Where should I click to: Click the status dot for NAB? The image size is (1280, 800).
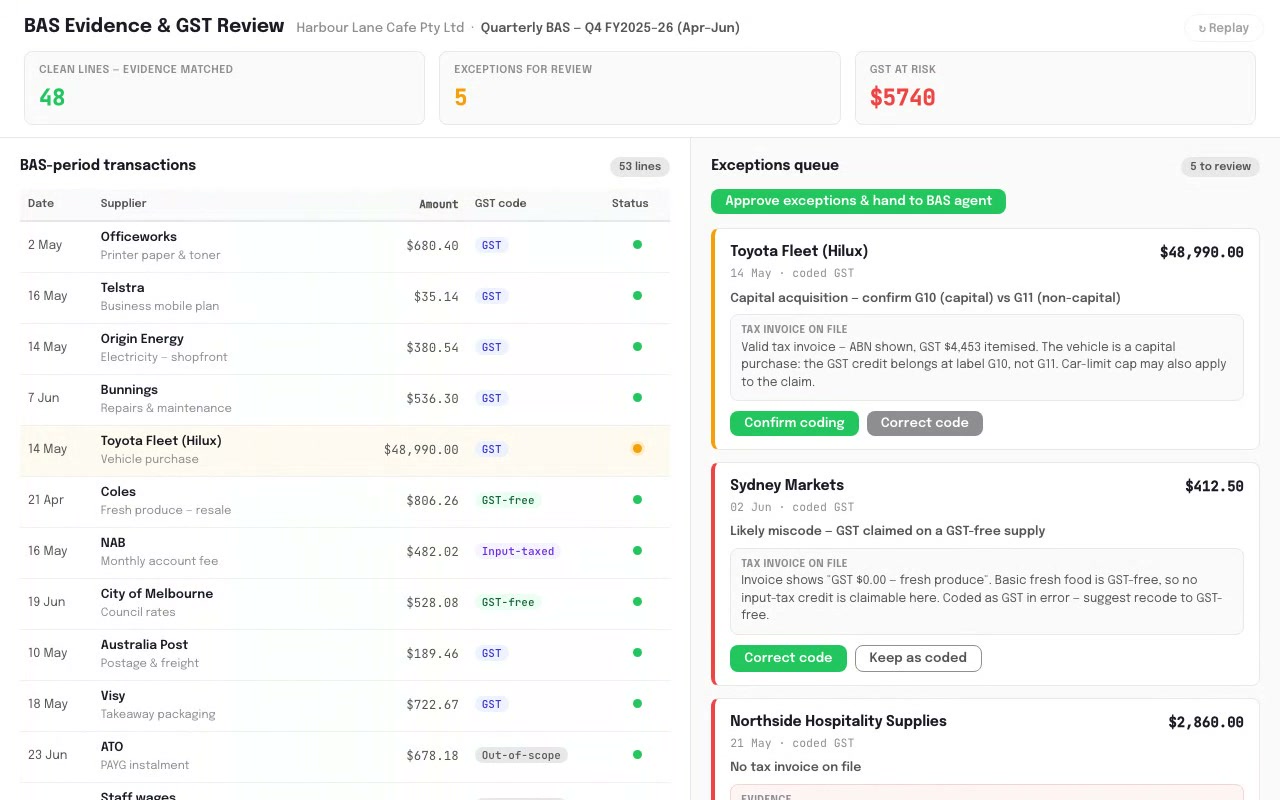click(637, 551)
